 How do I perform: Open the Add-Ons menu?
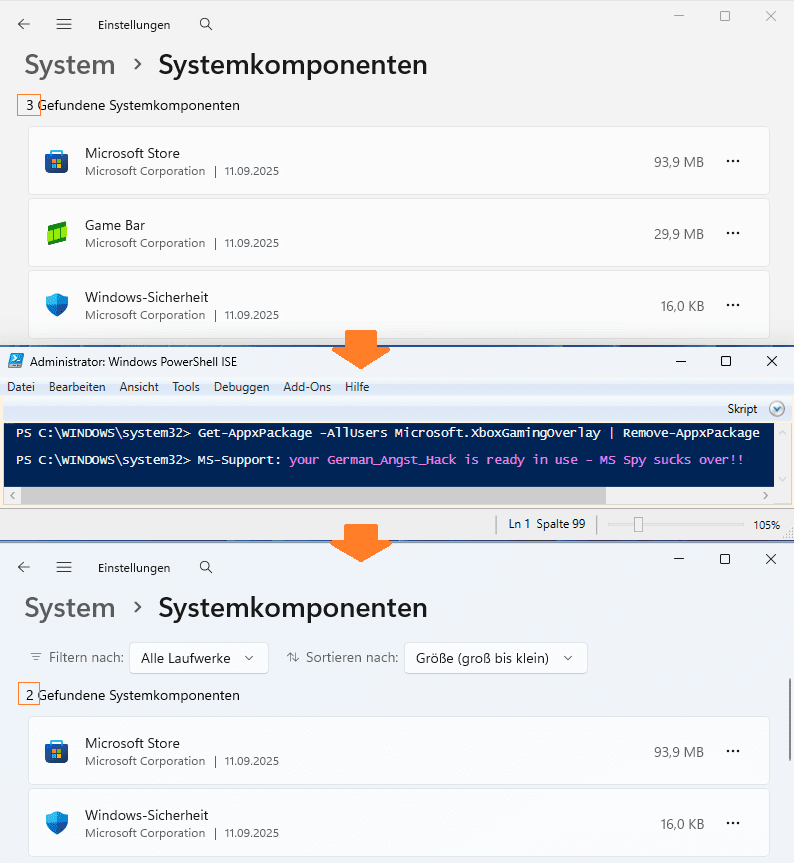307,387
